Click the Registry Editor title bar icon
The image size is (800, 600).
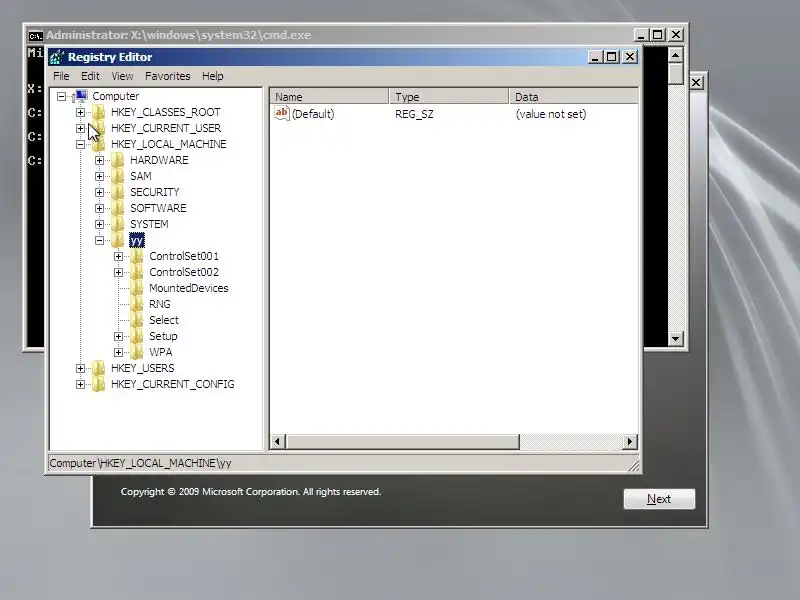click(57, 57)
